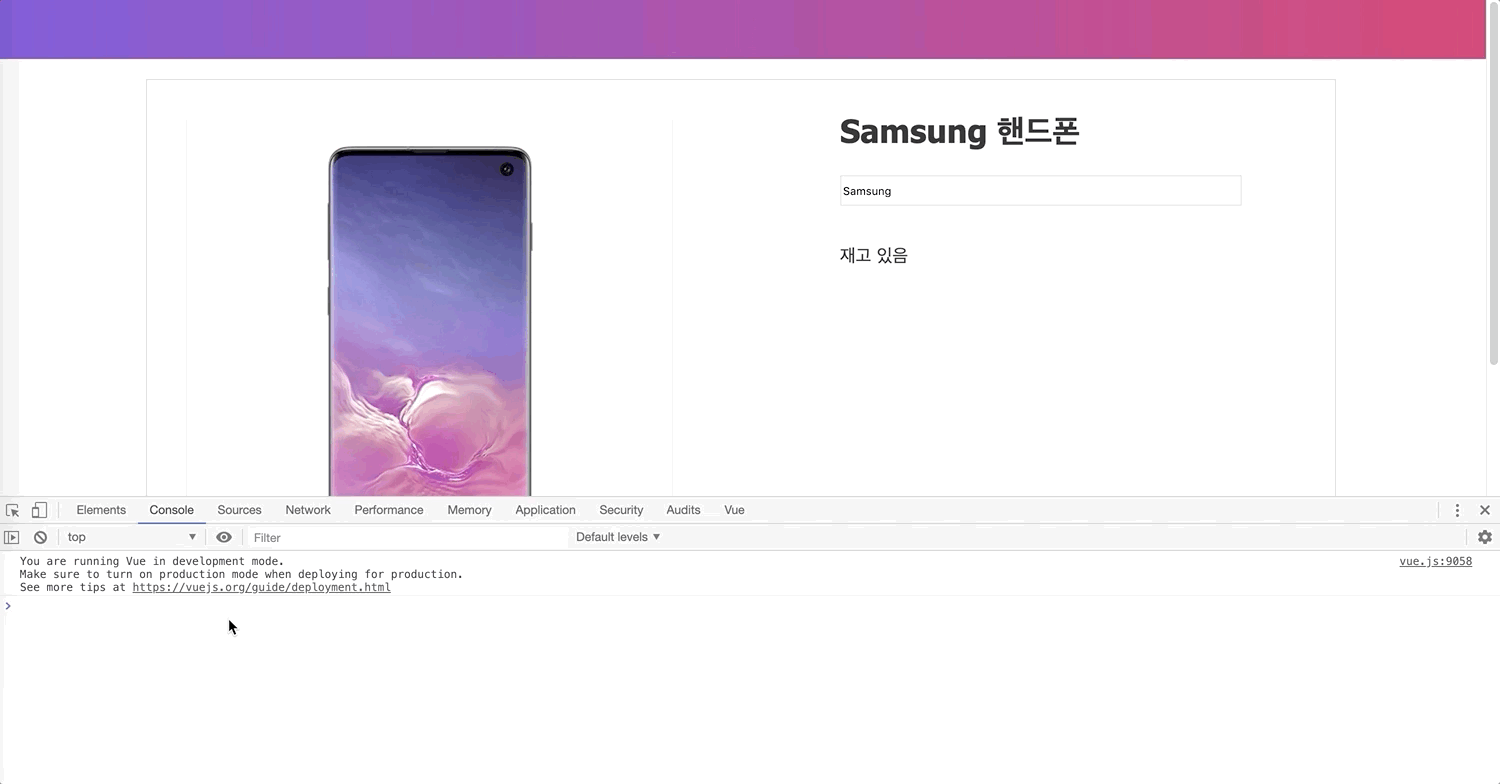This screenshot has width=1500, height=784.
Task: Show the console sidebar icon
Action: pyautogui.click(x=12, y=537)
